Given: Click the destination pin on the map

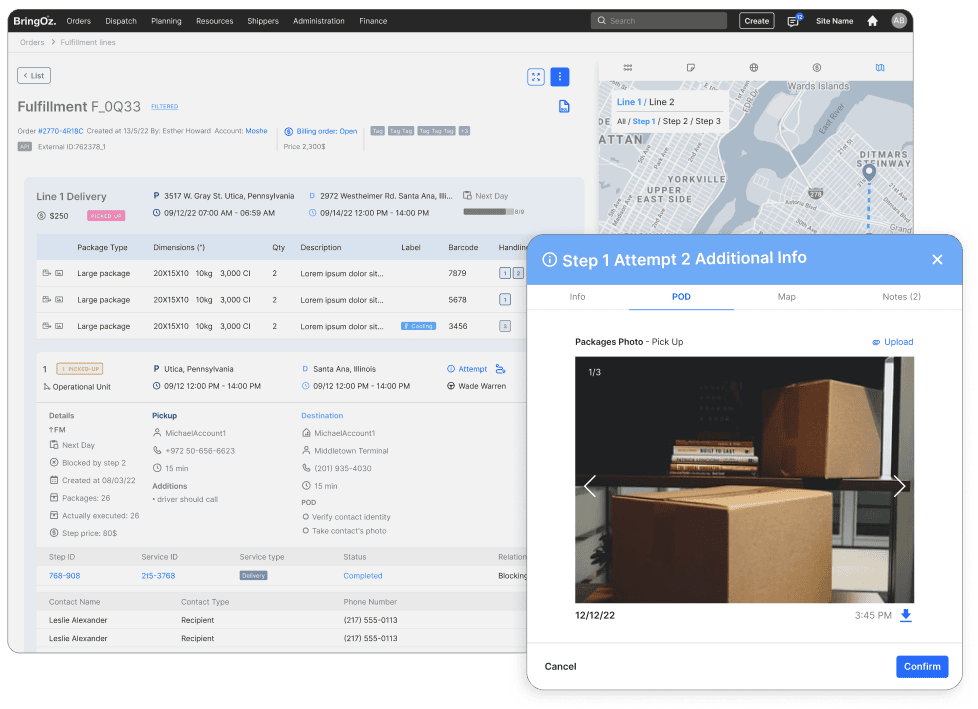Looking at the screenshot, I should click(x=868, y=173).
